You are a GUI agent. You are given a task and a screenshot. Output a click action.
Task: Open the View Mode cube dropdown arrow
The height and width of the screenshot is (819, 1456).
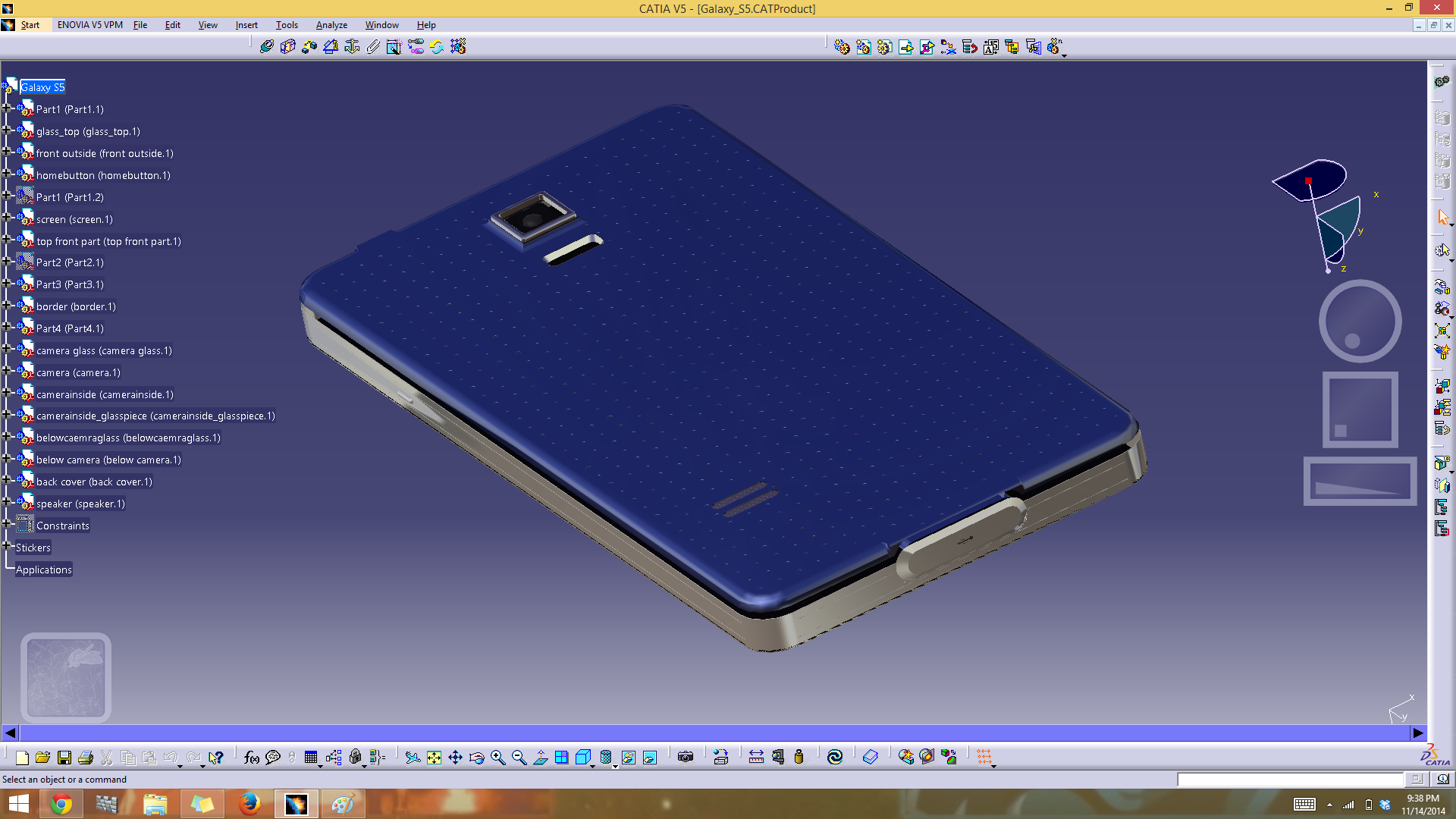594,765
